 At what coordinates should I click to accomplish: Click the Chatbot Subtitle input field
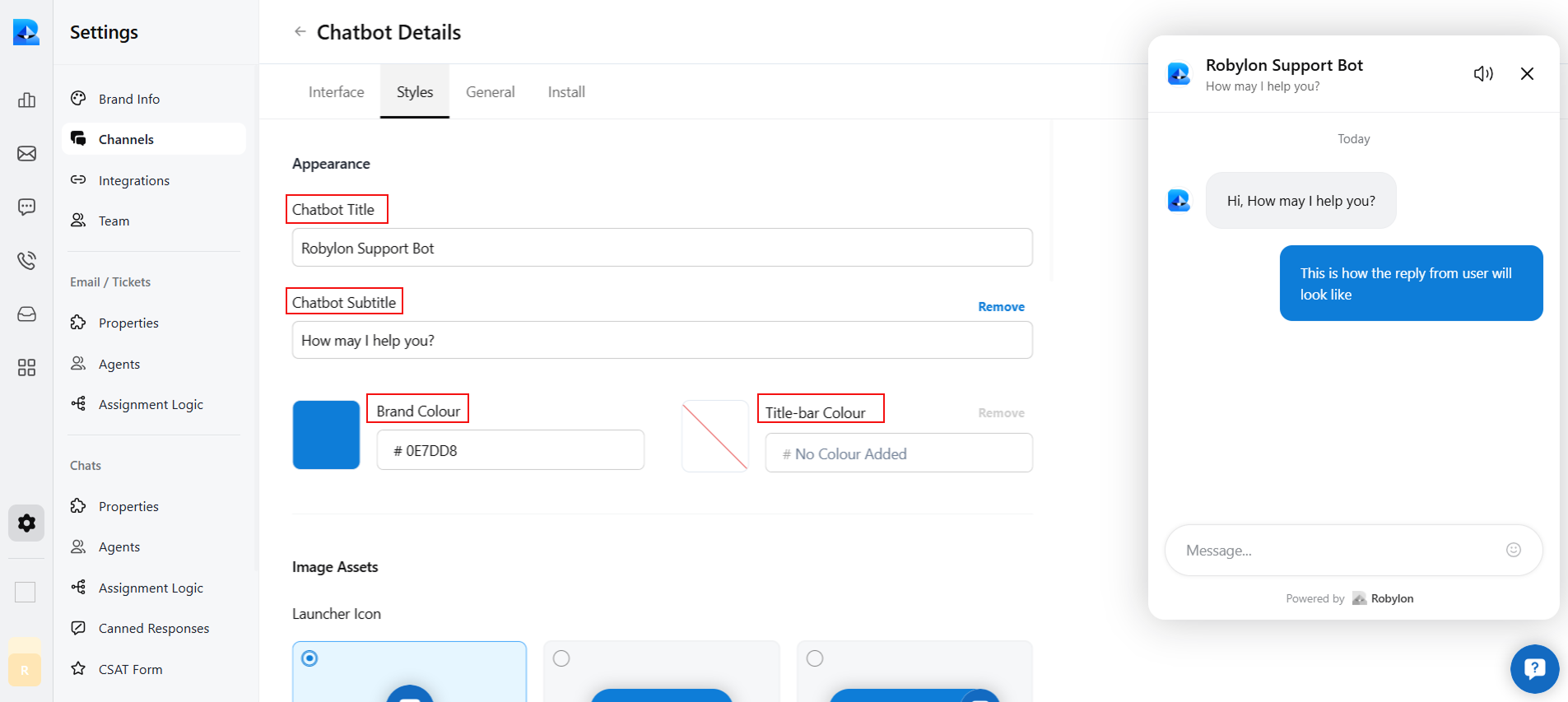pyautogui.click(x=663, y=340)
